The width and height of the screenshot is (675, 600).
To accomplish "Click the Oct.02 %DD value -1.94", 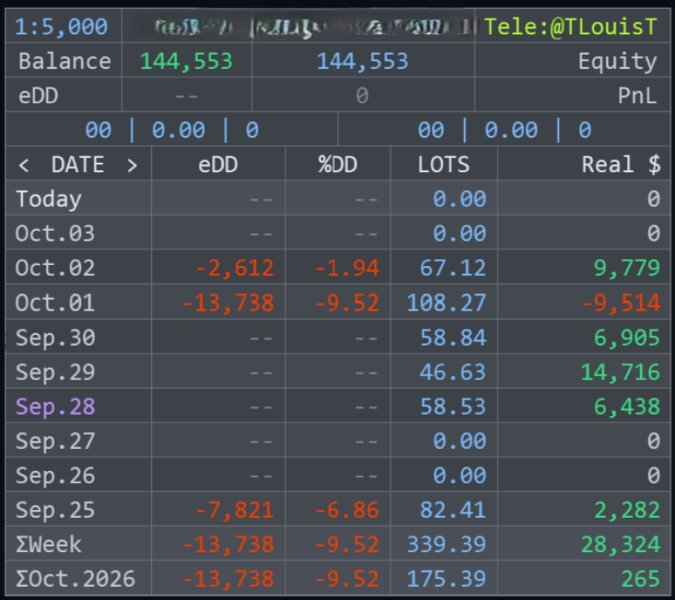I will click(x=347, y=268).
